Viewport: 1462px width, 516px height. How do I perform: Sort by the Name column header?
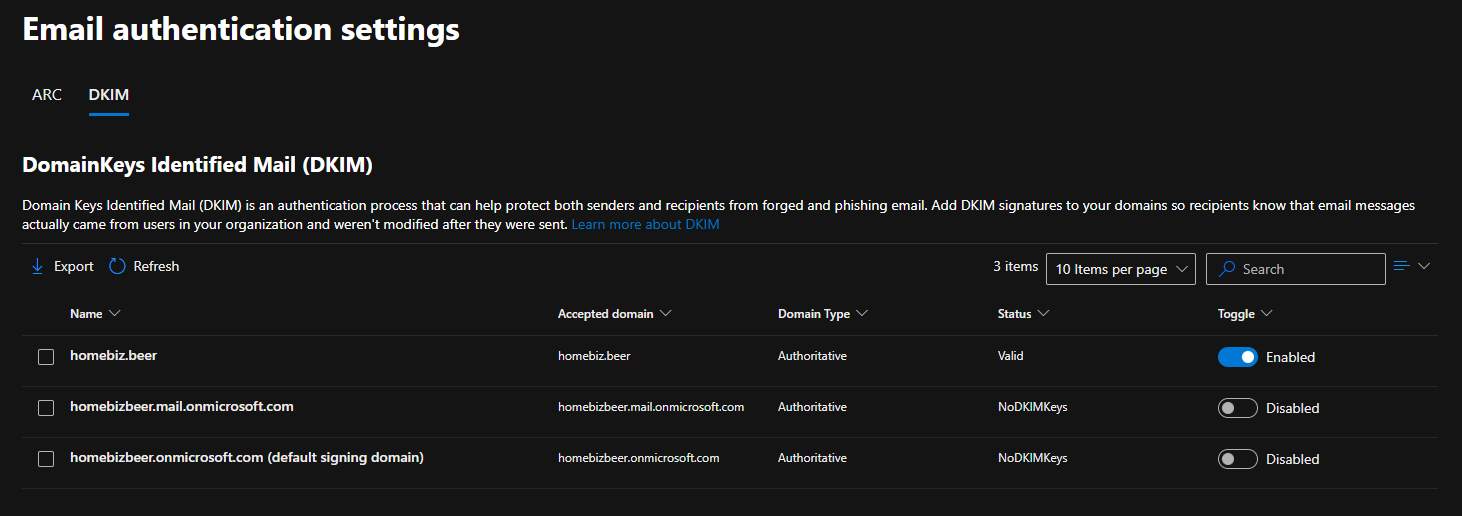coord(95,314)
